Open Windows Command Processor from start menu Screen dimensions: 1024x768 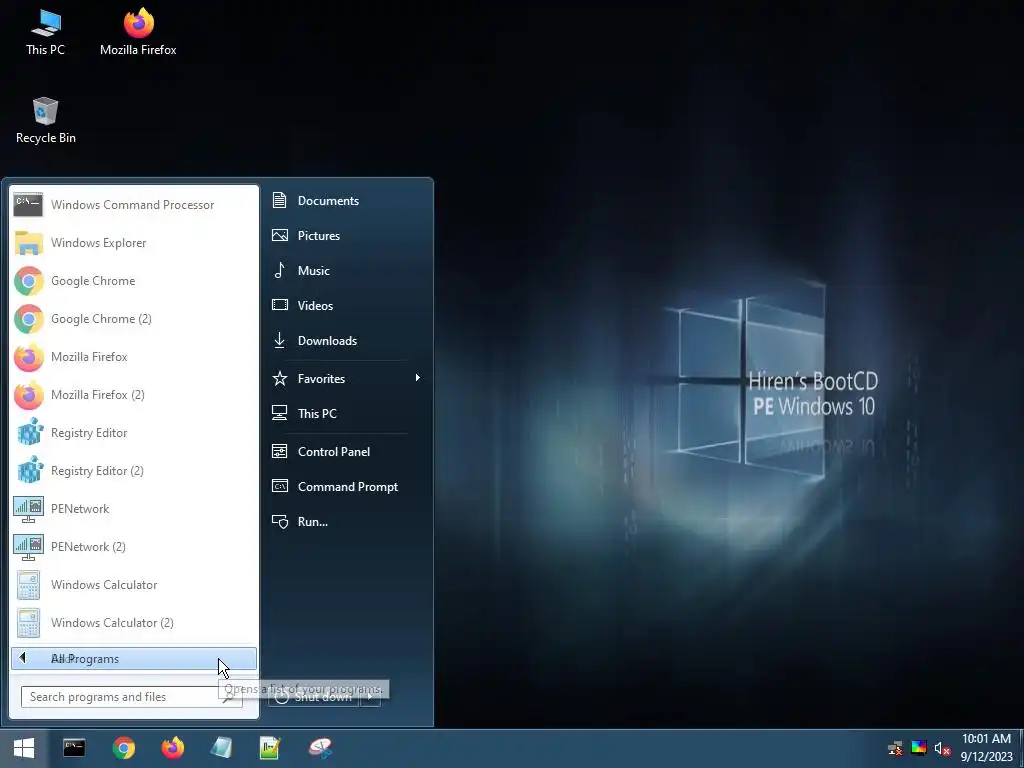(x=134, y=204)
